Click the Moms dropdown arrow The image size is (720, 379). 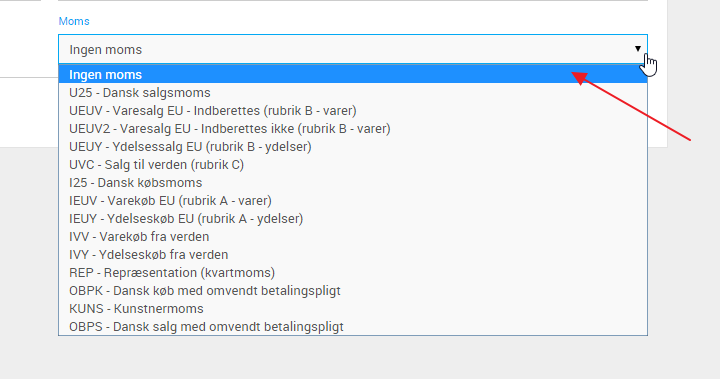[x=638, y=49]
